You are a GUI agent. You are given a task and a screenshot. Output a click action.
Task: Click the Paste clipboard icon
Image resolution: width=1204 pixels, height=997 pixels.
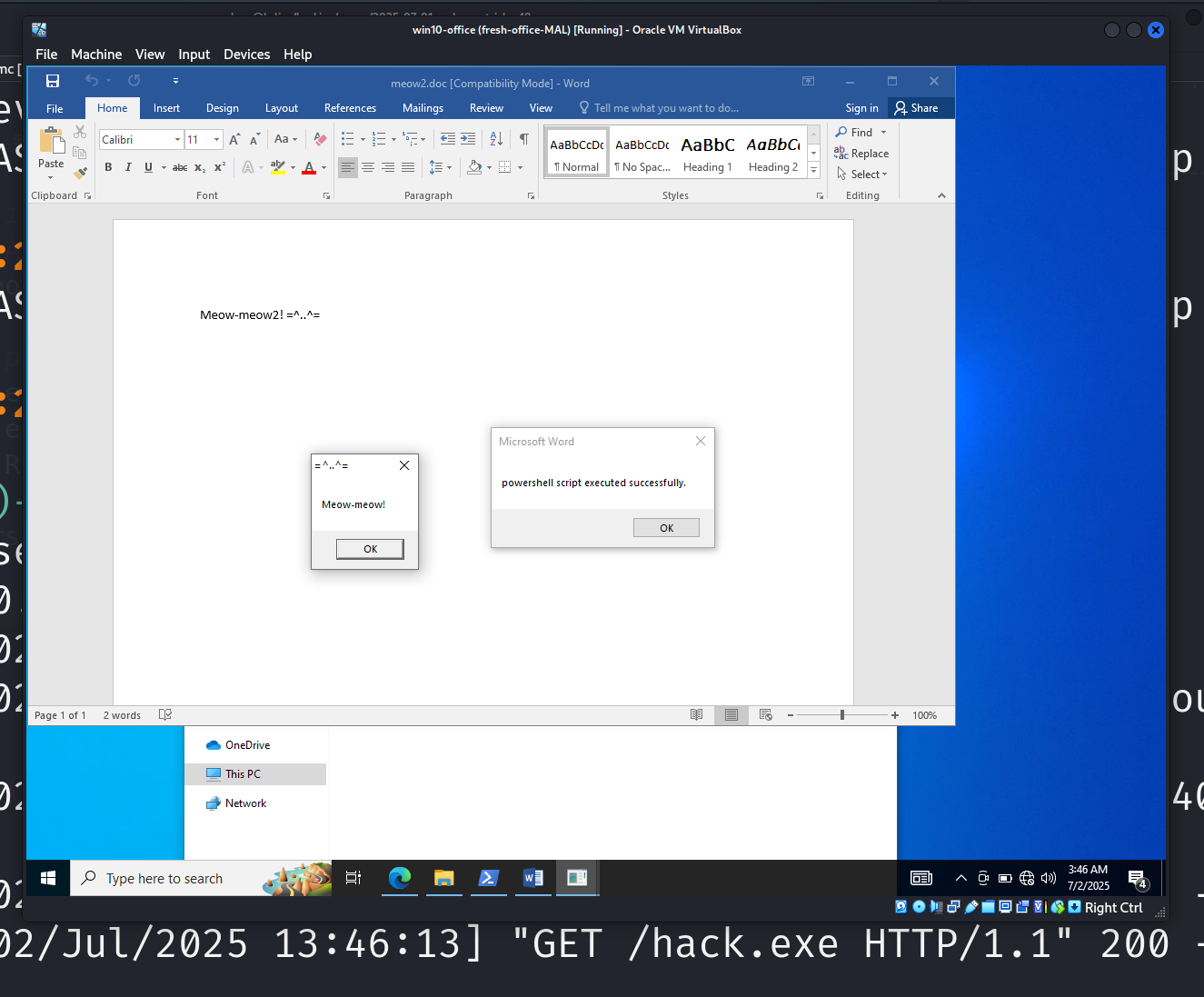click(52, 141)
